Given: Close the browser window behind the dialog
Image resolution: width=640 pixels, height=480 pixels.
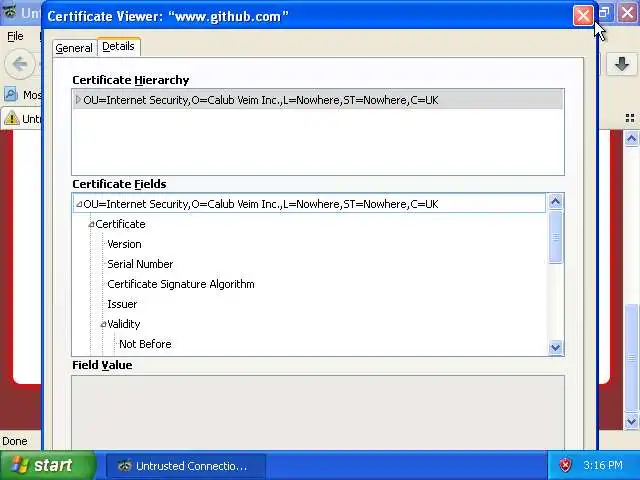Looking at the screenshot, I should [627, 13].
